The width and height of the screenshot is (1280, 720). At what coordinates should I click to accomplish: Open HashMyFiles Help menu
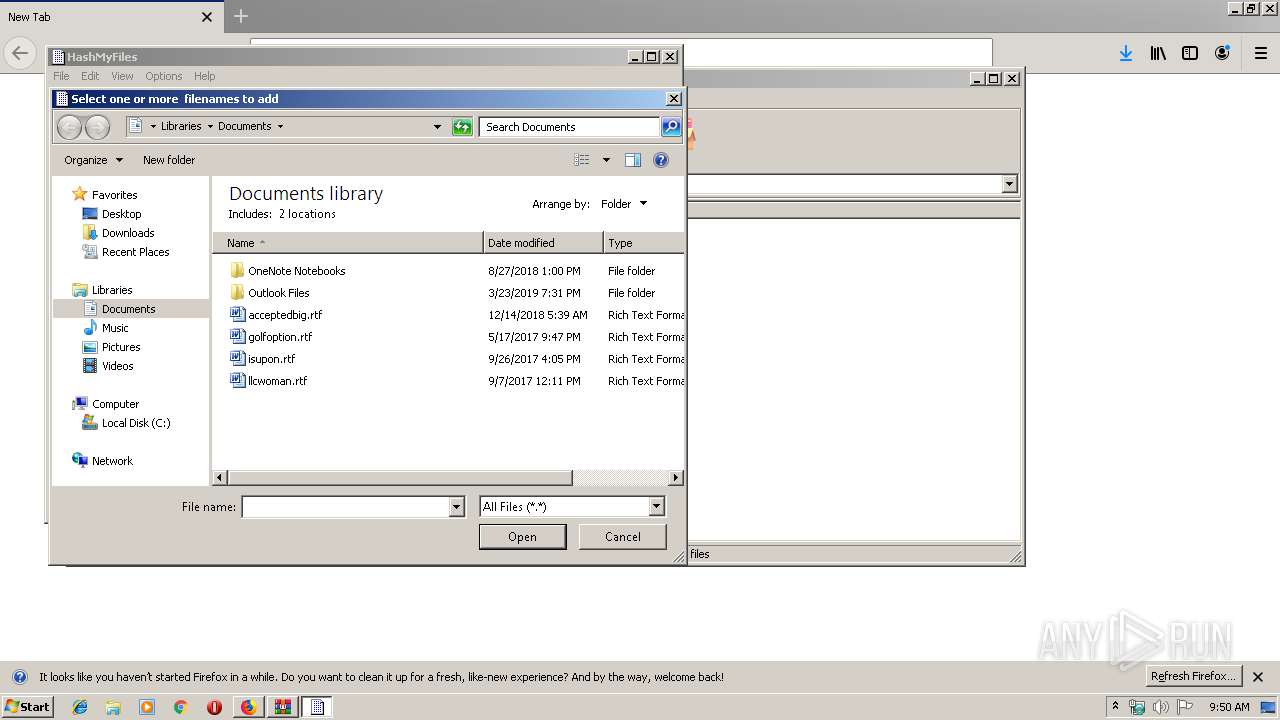[204, 76]
